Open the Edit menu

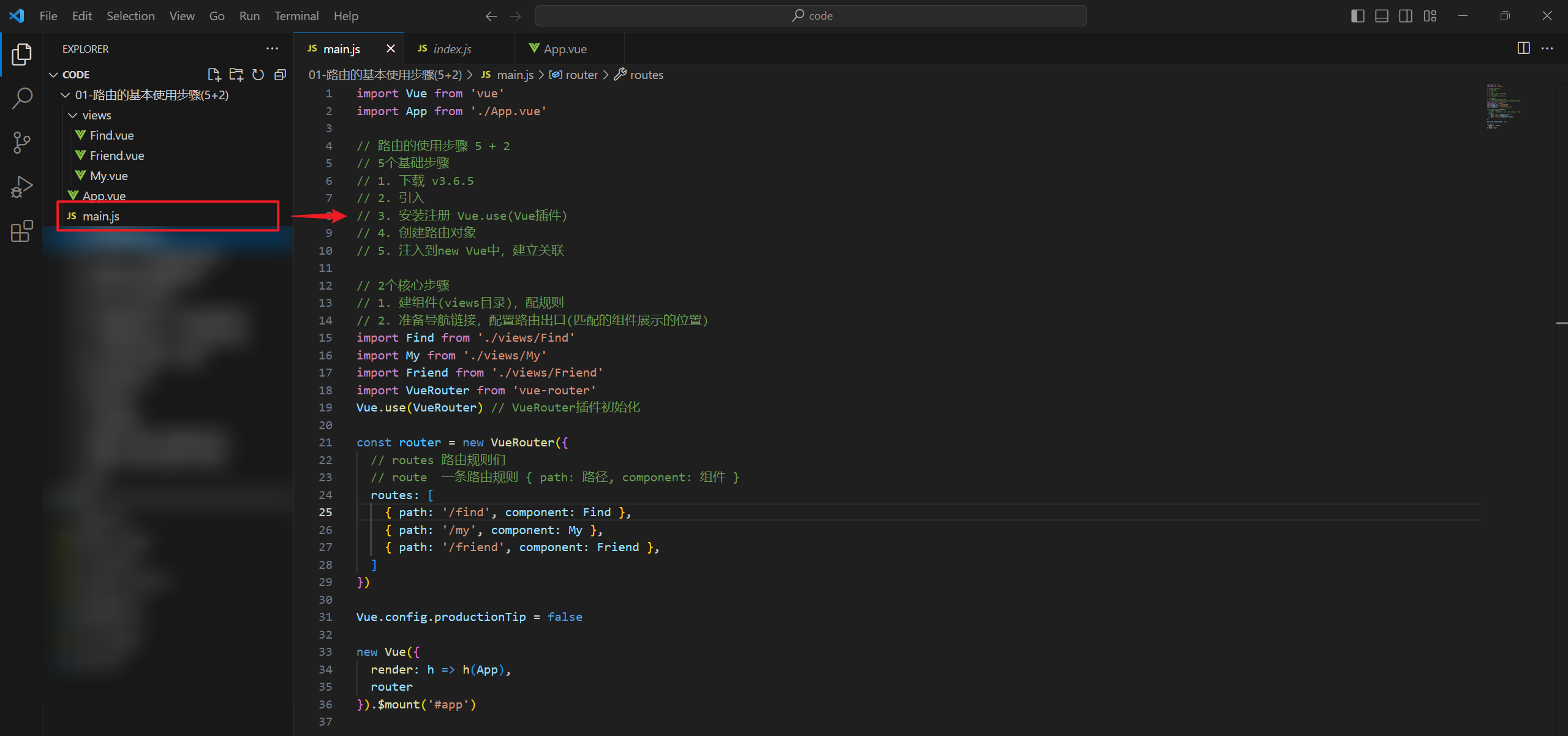coord(82,16)
